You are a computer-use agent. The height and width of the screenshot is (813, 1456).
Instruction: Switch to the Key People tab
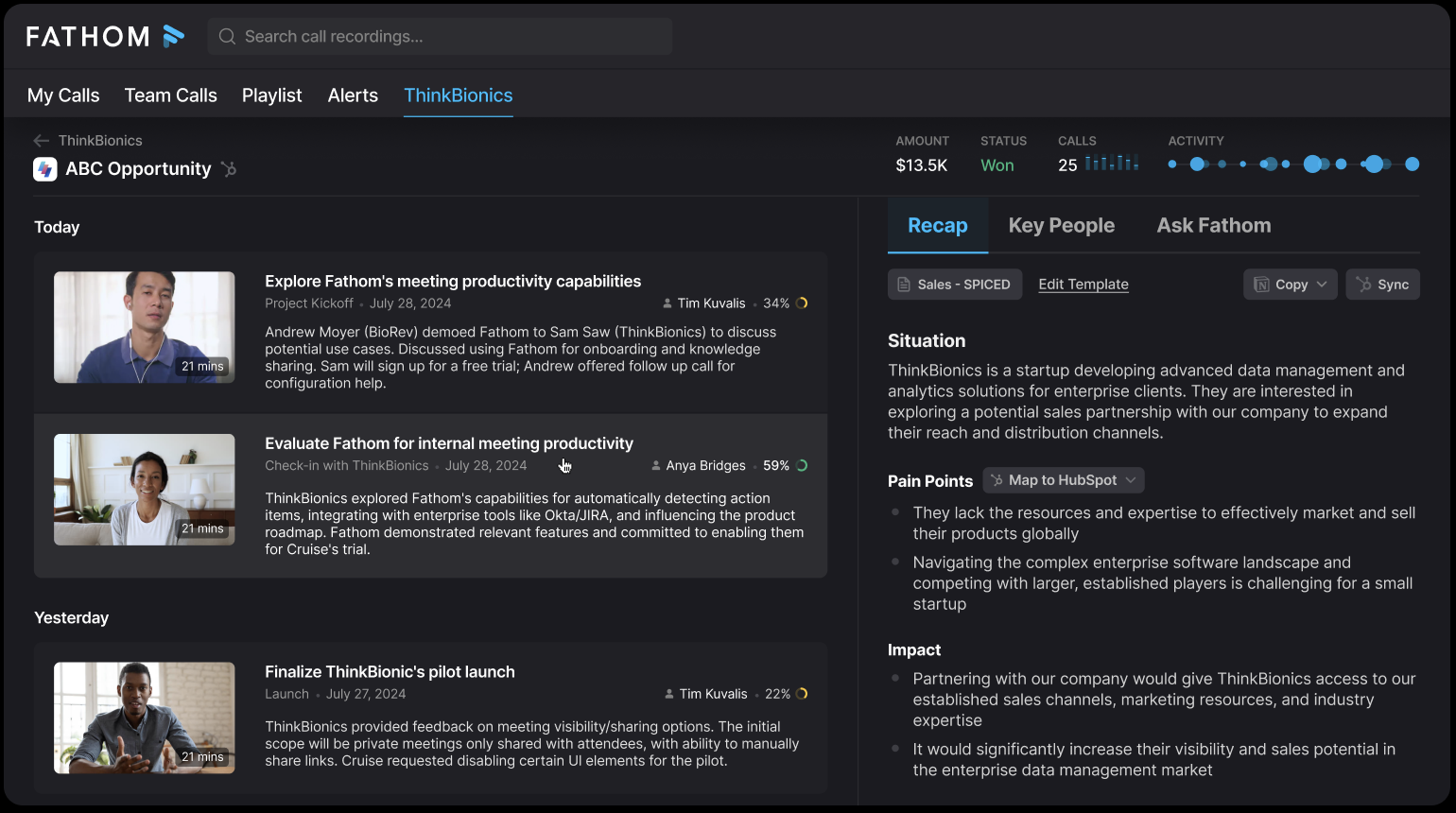[x=1062, y=225]
